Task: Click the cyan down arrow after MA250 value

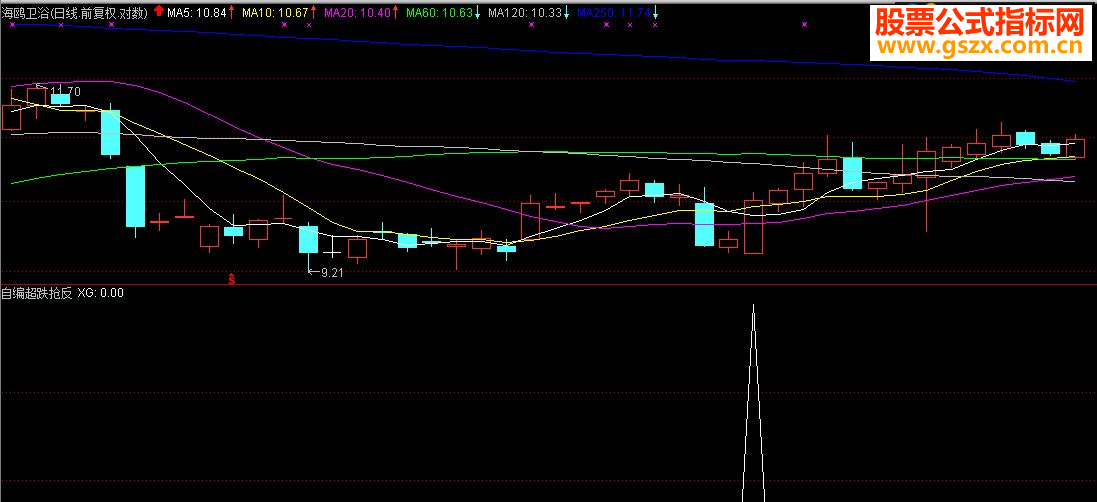Action: (656, 12)
